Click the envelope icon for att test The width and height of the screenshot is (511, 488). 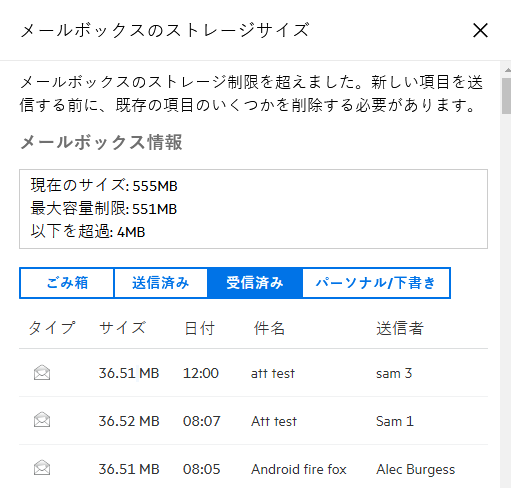[42, 372]
